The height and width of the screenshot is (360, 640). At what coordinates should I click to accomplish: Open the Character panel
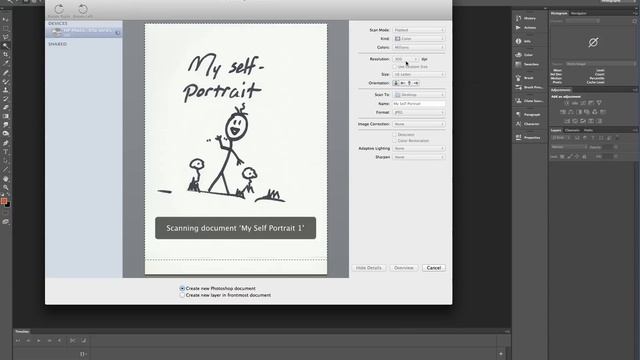[x=528, y=124]
